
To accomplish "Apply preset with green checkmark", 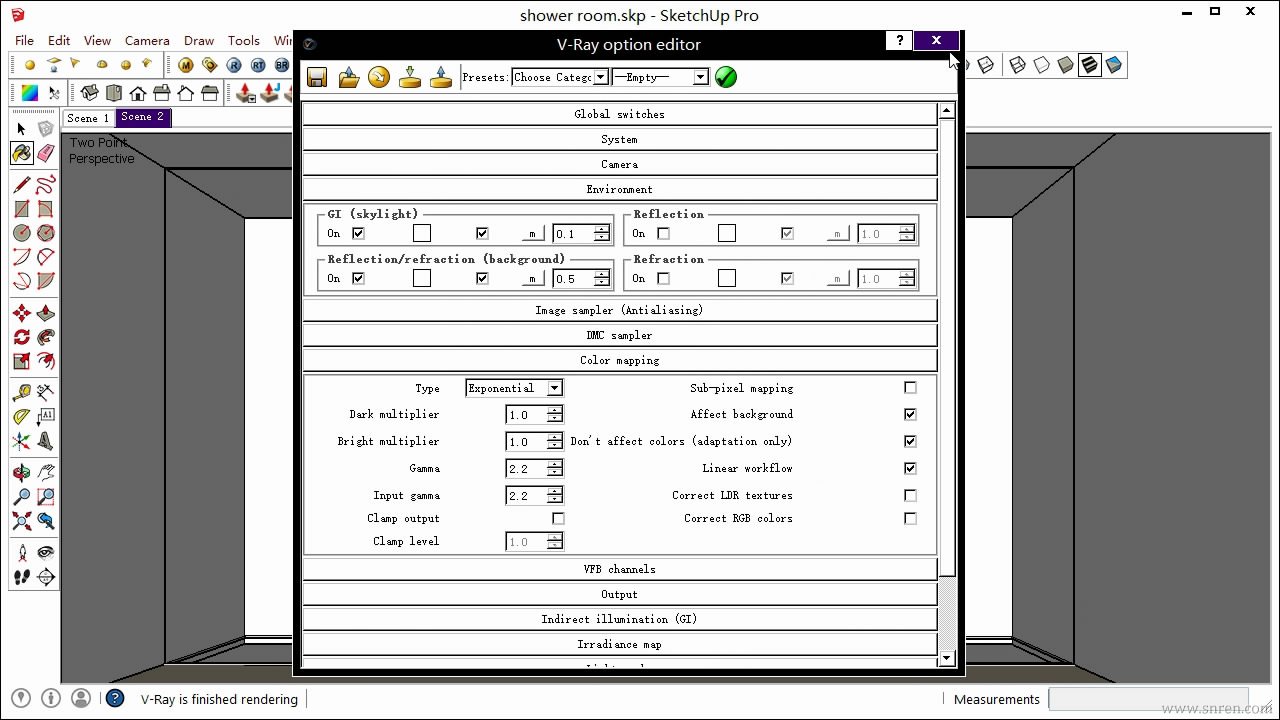I will click(726, 77).
